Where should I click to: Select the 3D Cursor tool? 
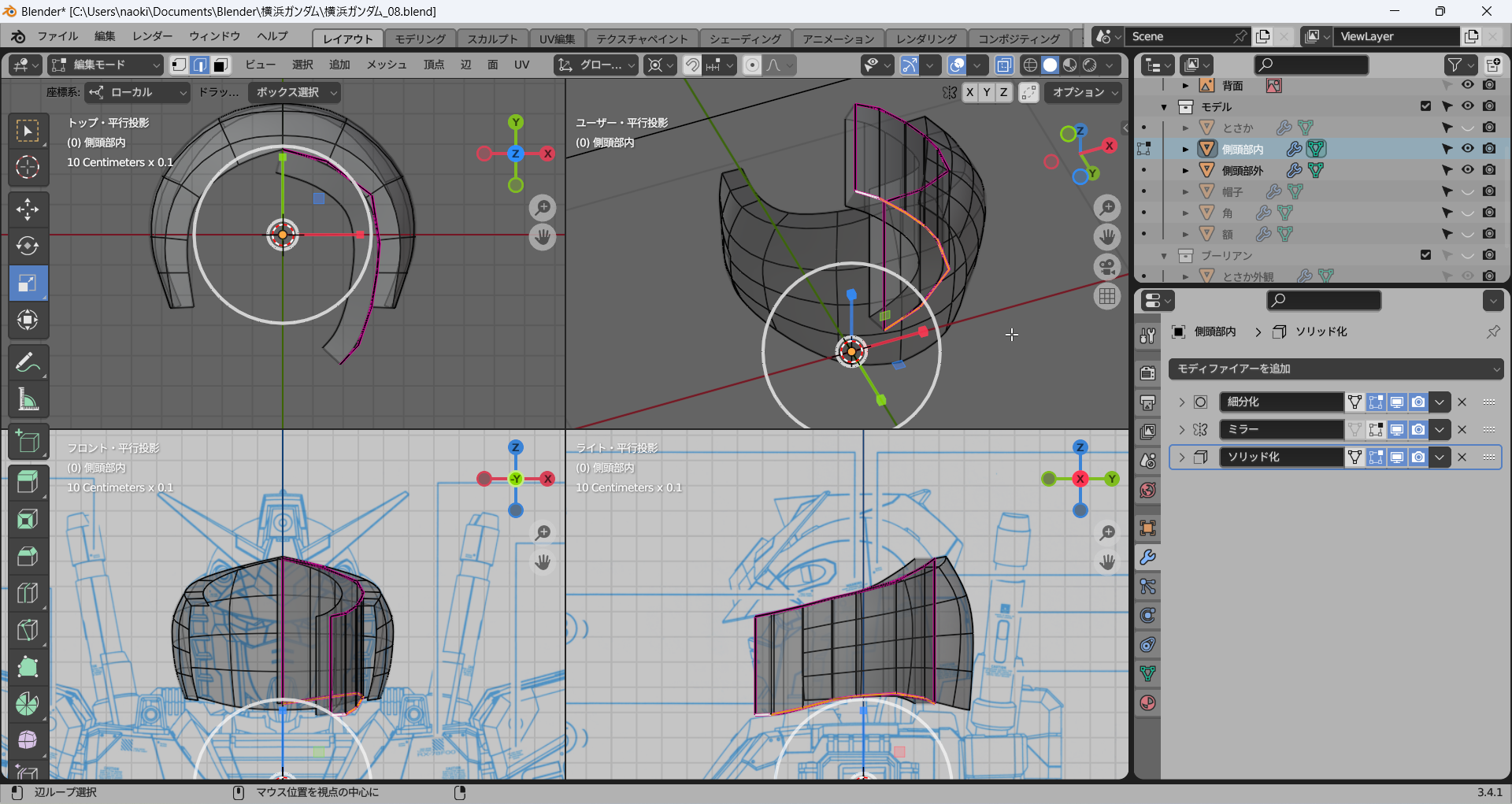[x=28, y=167]
